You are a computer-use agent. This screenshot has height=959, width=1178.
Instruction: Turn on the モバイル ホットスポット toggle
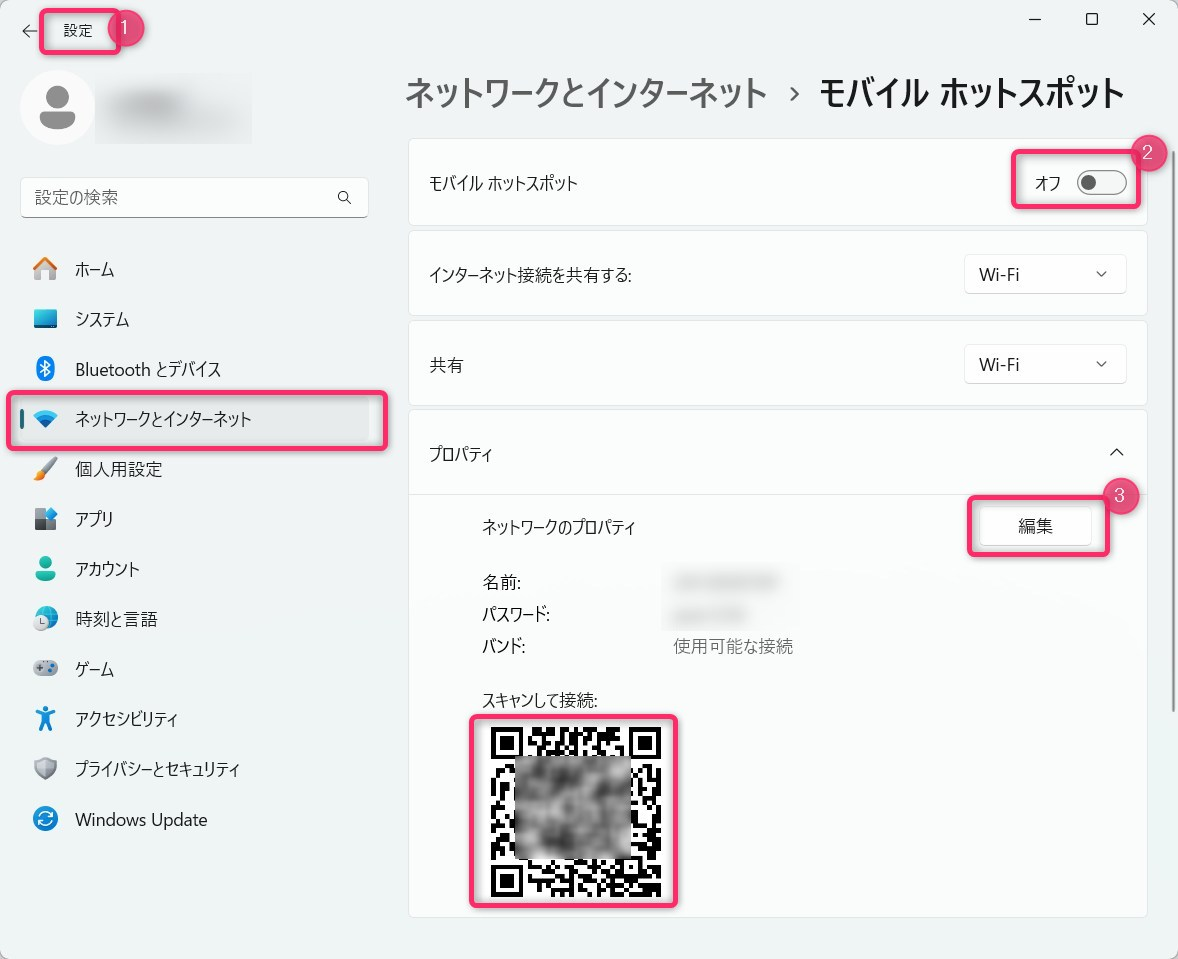(1101, 183)
